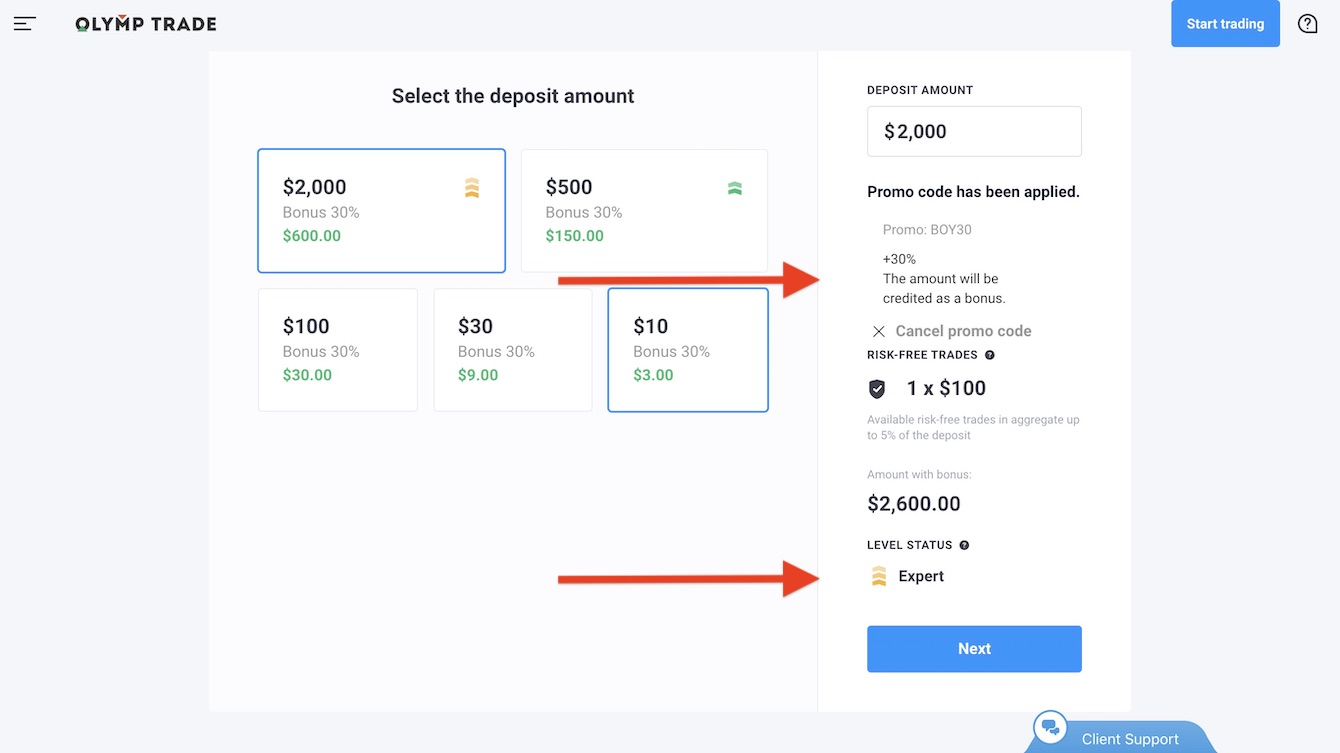Click the Risk-Free Trades info icon
This screenshot has height=753, width=1340.
tap(990, 355)
